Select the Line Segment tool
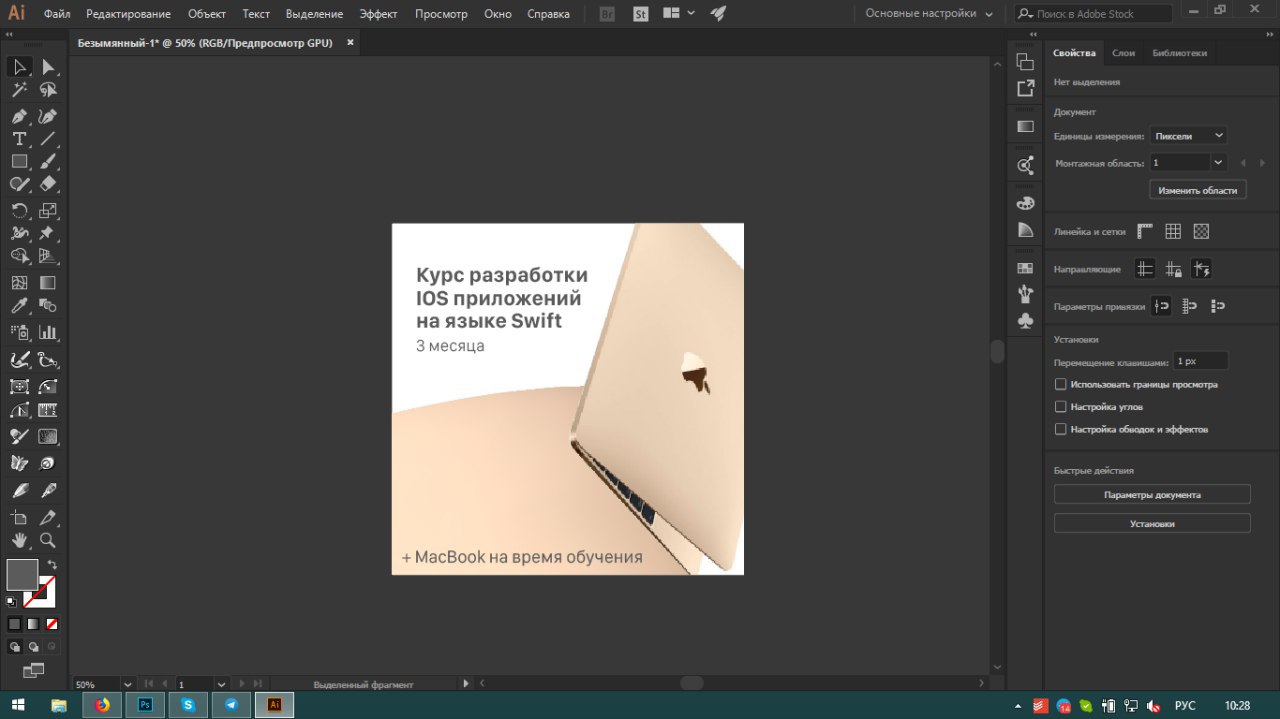 [48, 139]
